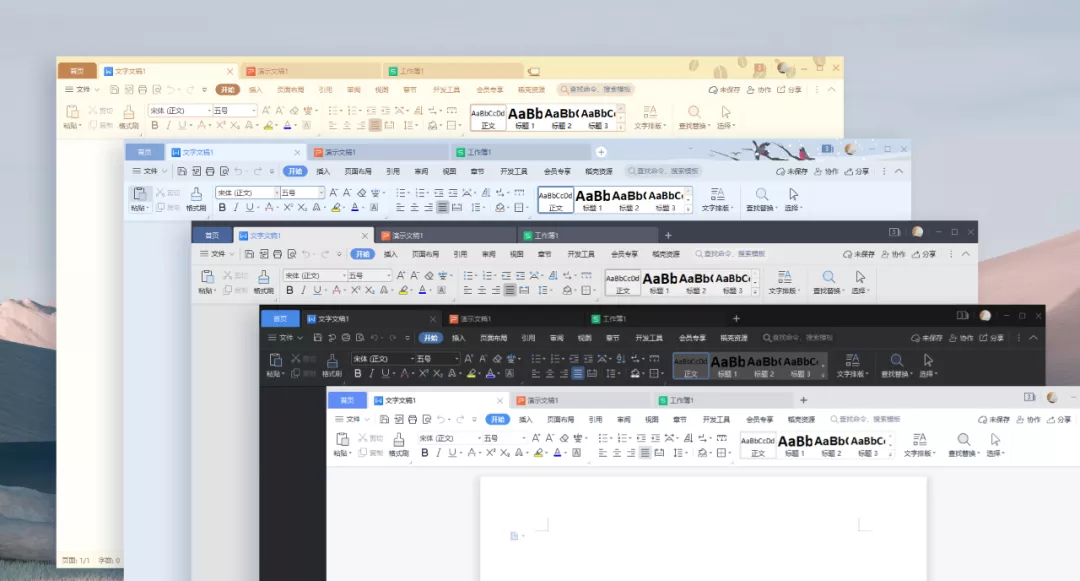Click Paste icon in dark gray window

[207, 277]
